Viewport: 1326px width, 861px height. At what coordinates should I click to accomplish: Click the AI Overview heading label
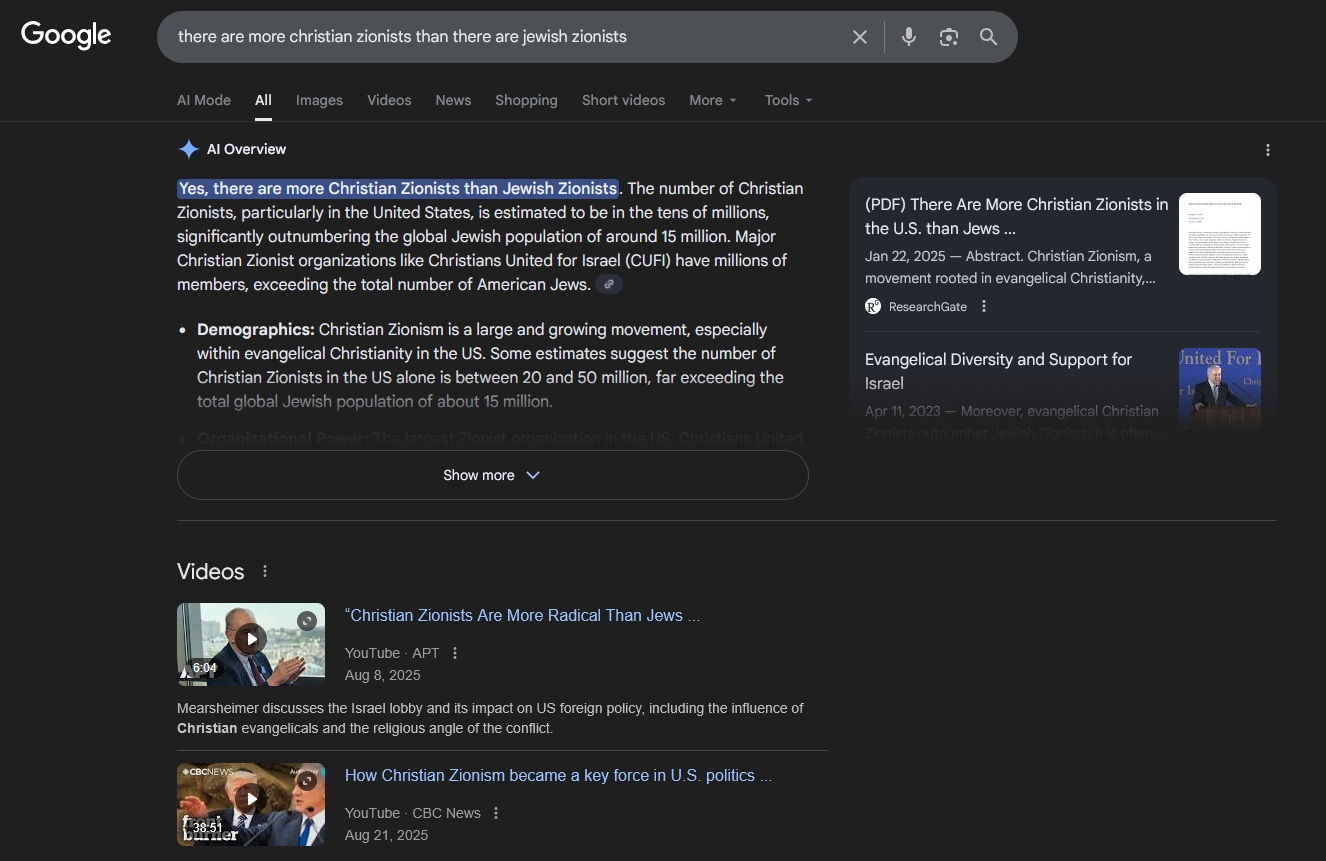point(246,149)
